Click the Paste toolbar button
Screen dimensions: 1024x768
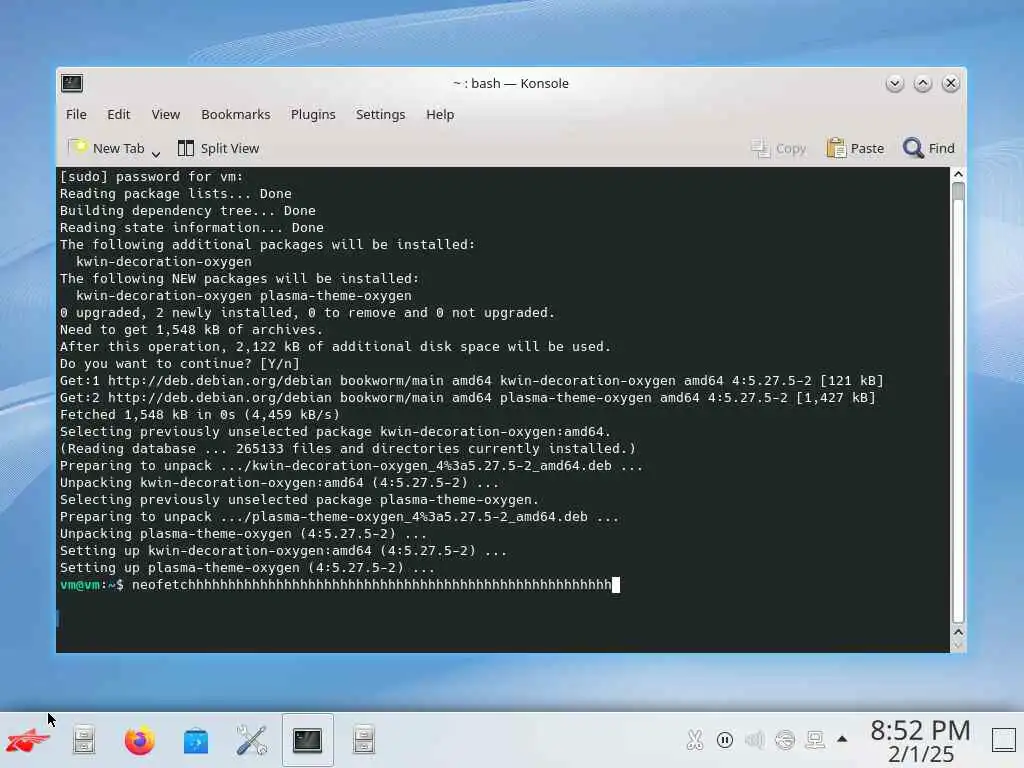click(855, 148)
